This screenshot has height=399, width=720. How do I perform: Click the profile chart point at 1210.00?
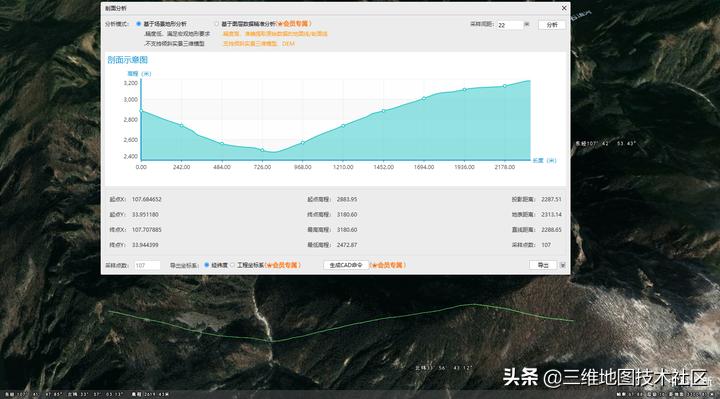pyautogui.click(x=343, y=126)
